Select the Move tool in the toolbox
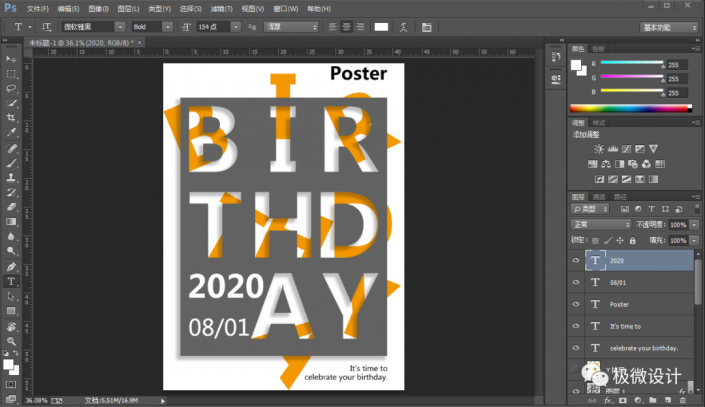 12,59
